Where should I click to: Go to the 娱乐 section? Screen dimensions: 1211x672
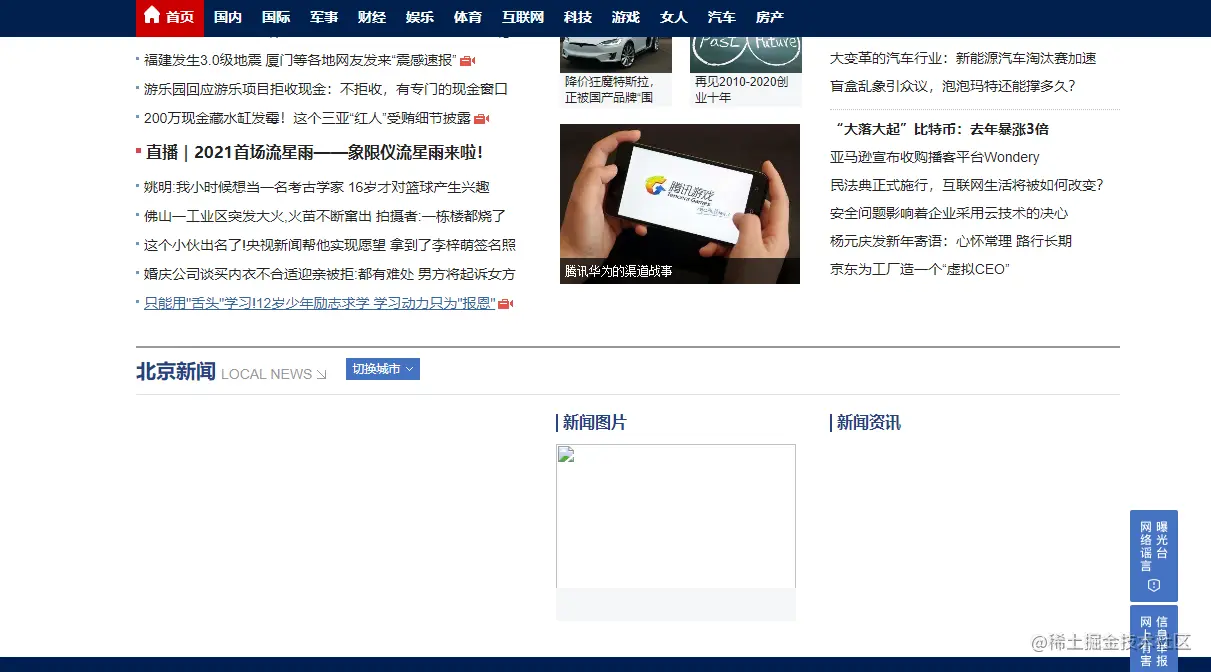[420, 17]
